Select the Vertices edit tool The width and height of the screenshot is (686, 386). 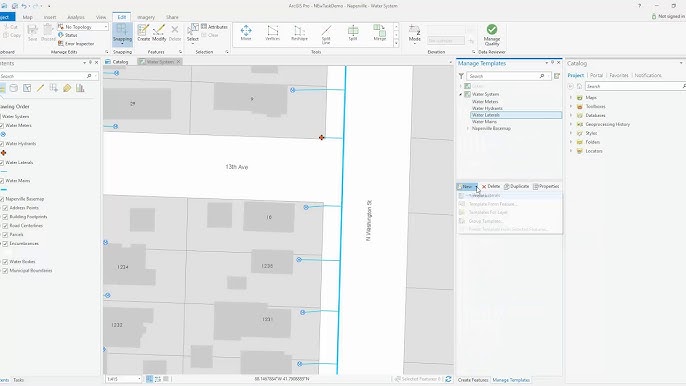pyautogui.click(x=273, y=33)
